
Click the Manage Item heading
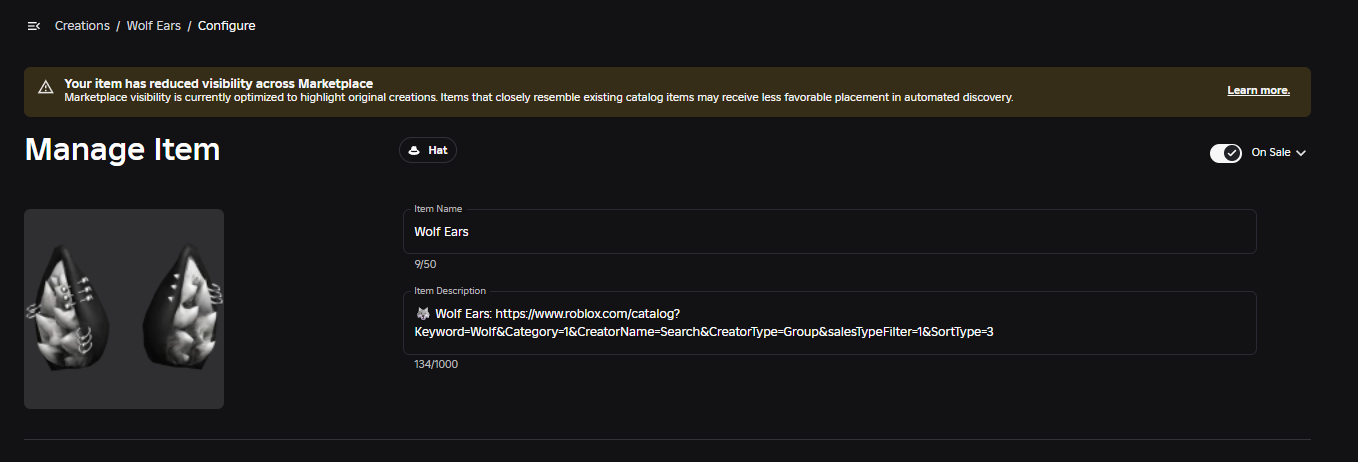122,150
